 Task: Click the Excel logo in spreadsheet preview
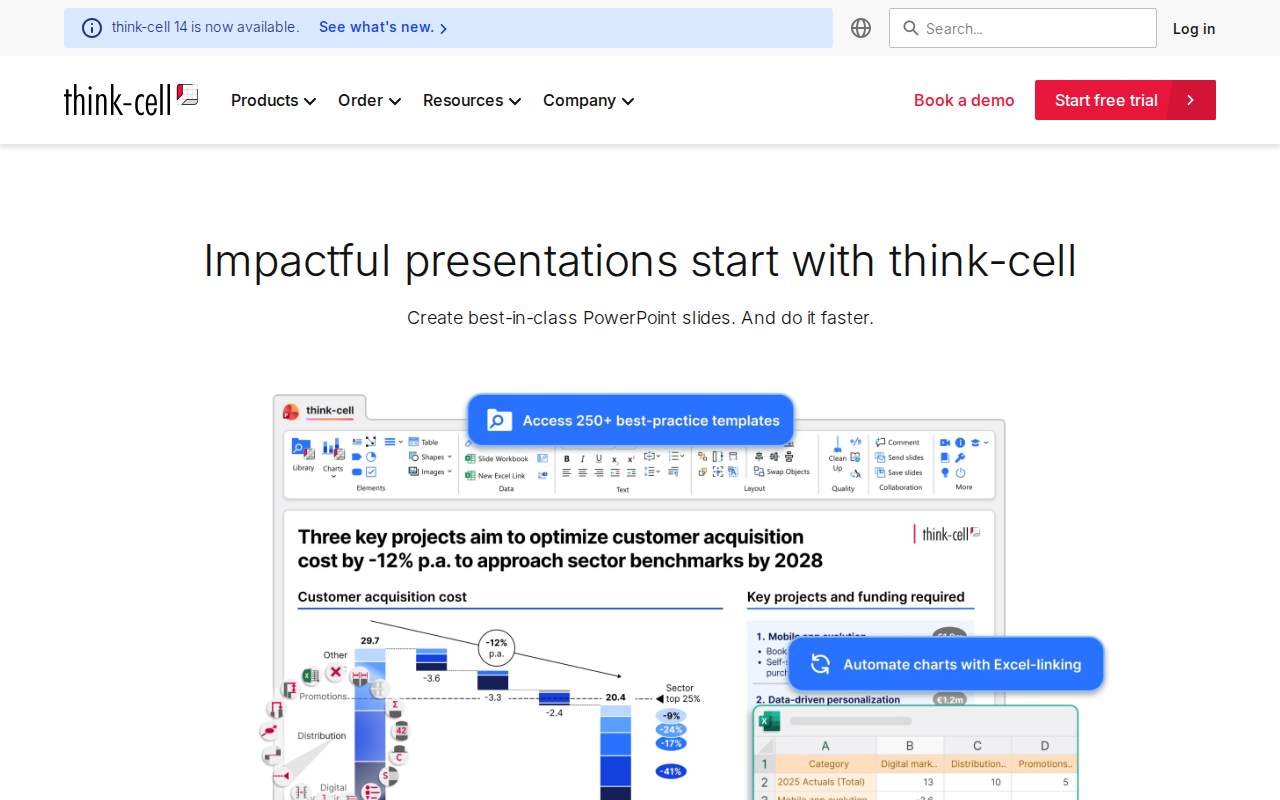(769, 721)
